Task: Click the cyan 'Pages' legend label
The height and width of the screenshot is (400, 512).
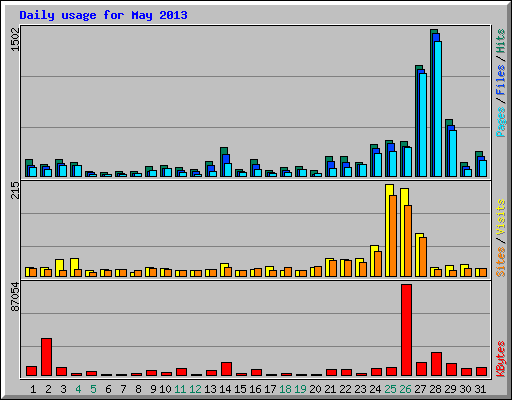Action: [500, 122]
